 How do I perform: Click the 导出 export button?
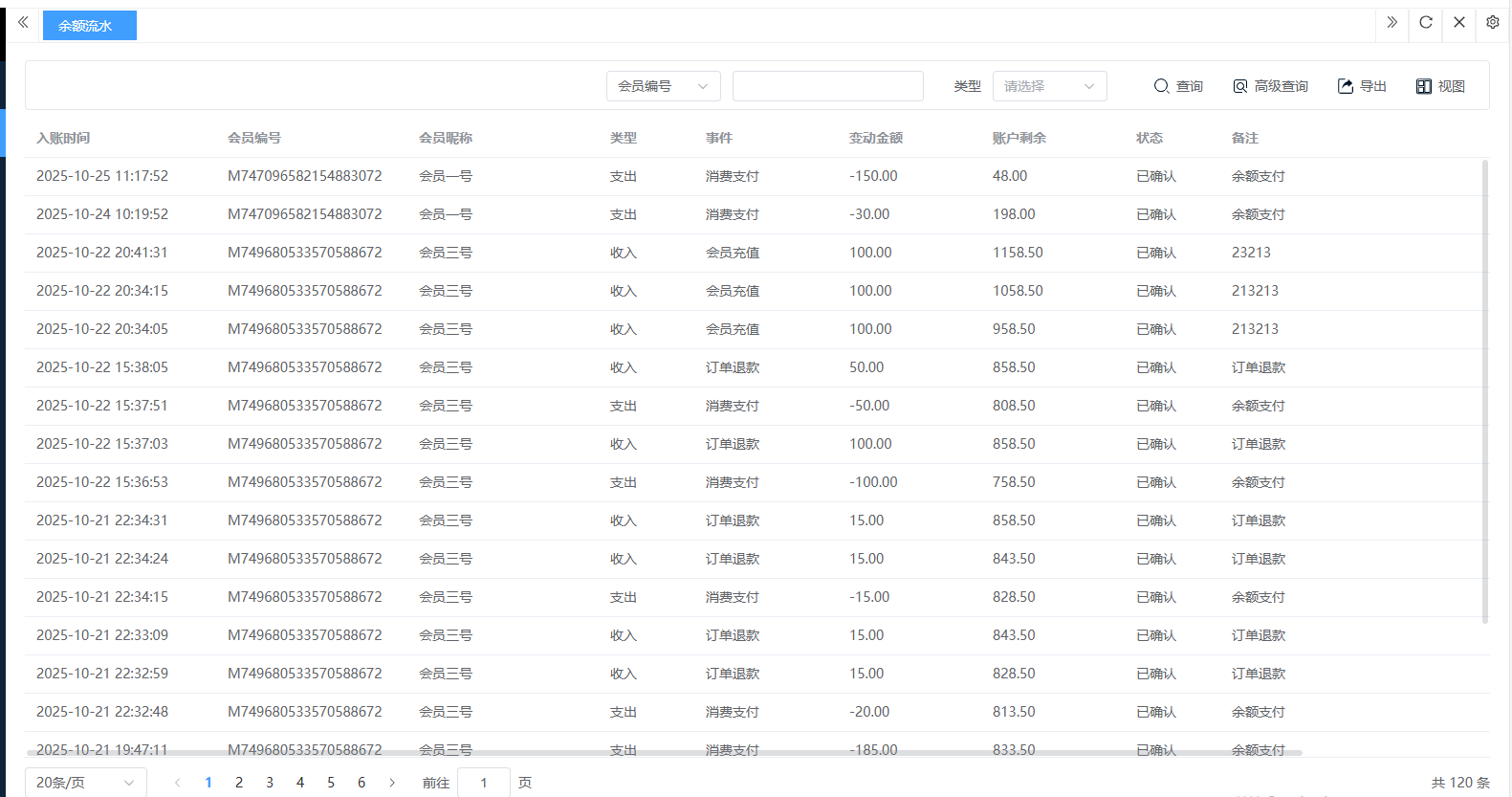(1362, 86)
